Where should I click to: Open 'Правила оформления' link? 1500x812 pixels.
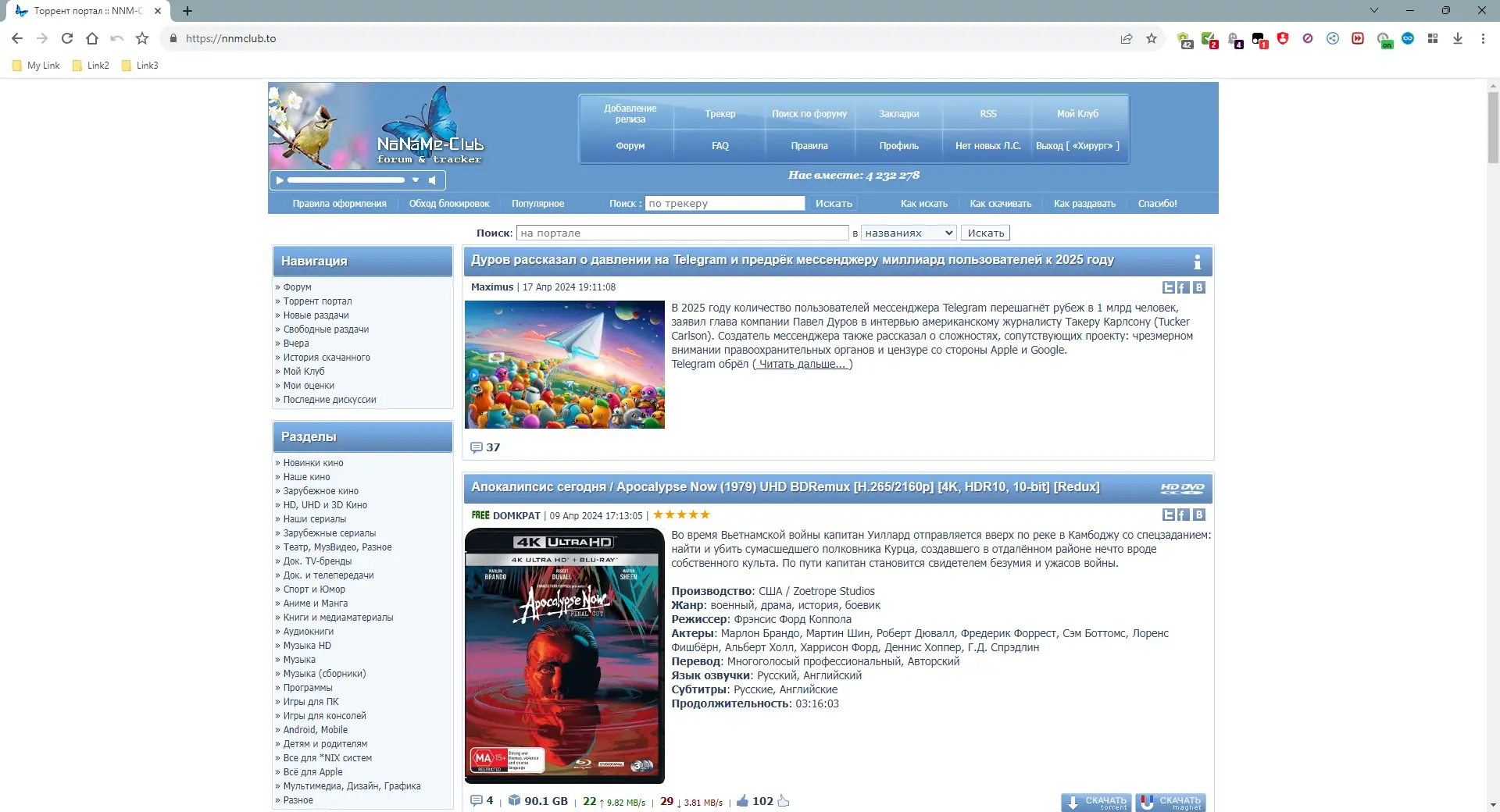340,204
